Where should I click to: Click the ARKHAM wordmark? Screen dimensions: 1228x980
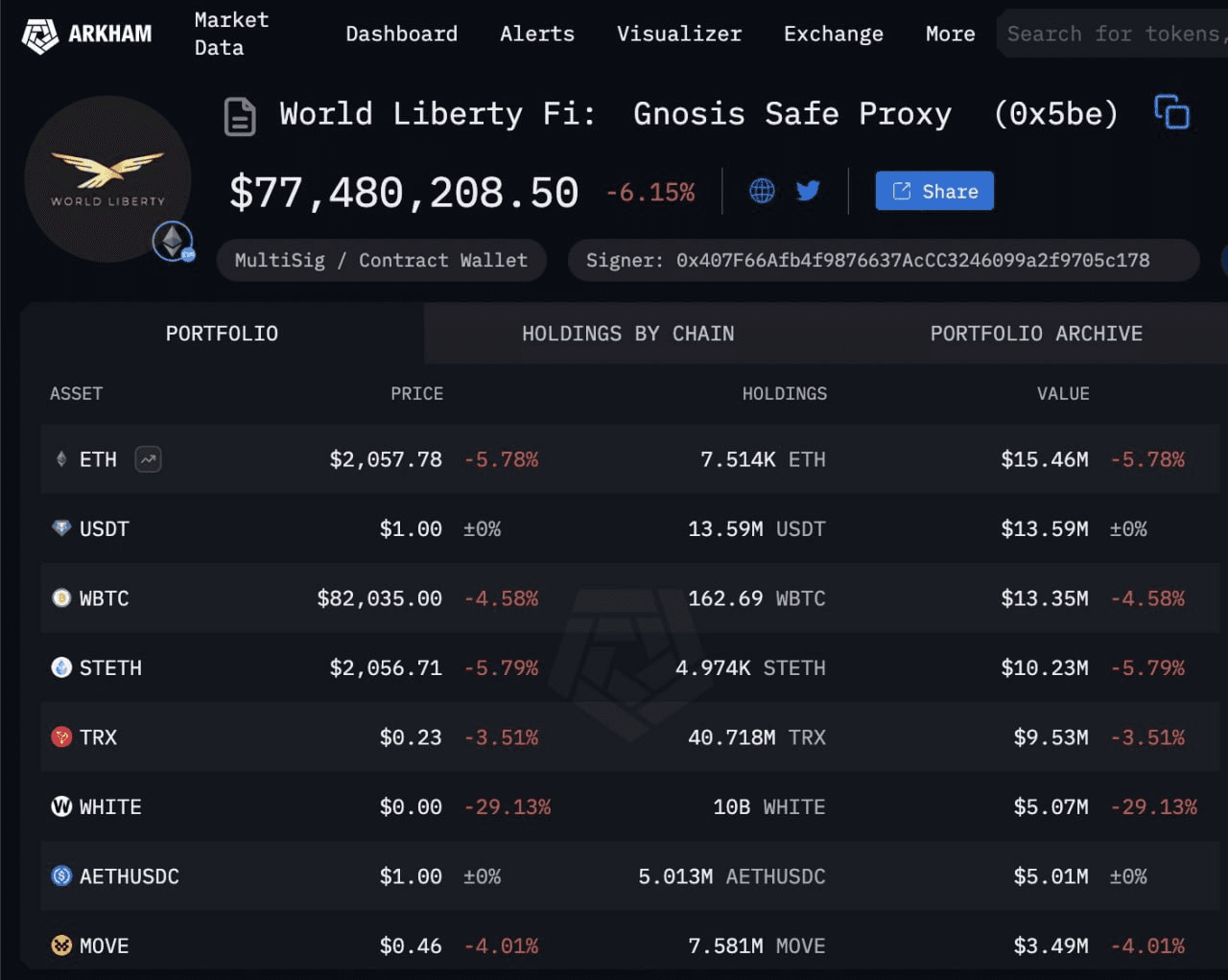pyautogui.click(x=110, y=35)
